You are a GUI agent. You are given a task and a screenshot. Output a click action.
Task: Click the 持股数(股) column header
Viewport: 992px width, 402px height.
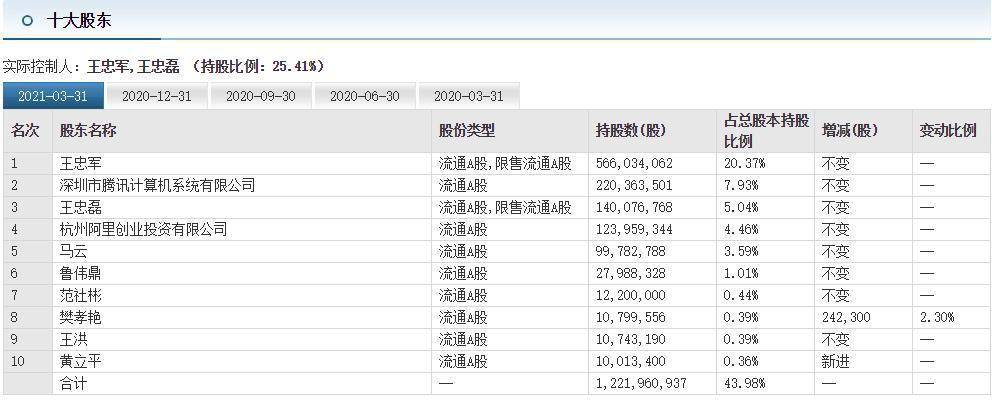coord(631,131)
